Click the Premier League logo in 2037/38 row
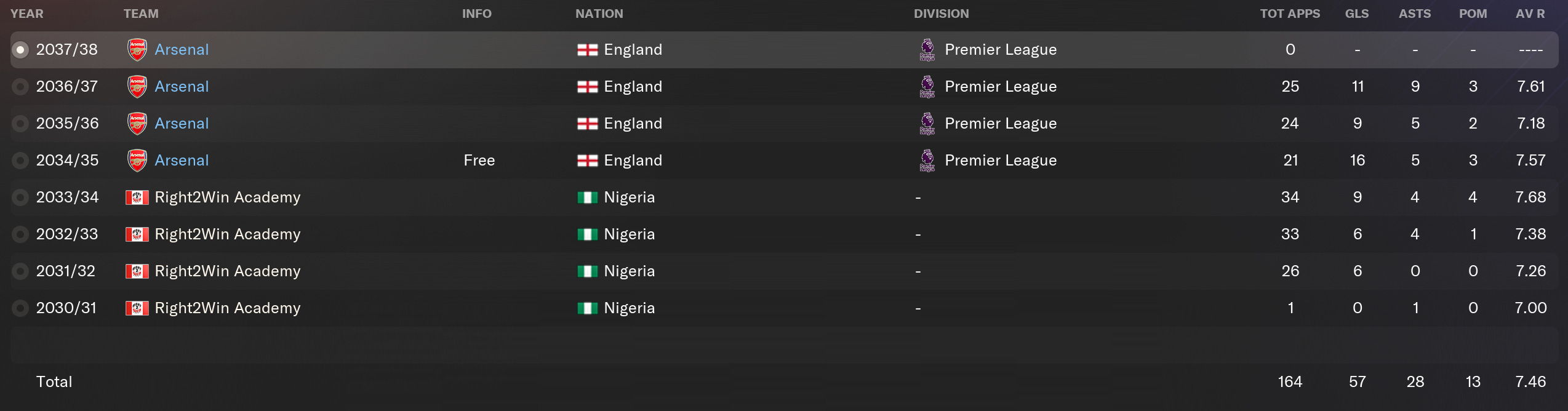1568x411 pixels. pos(927,50)
